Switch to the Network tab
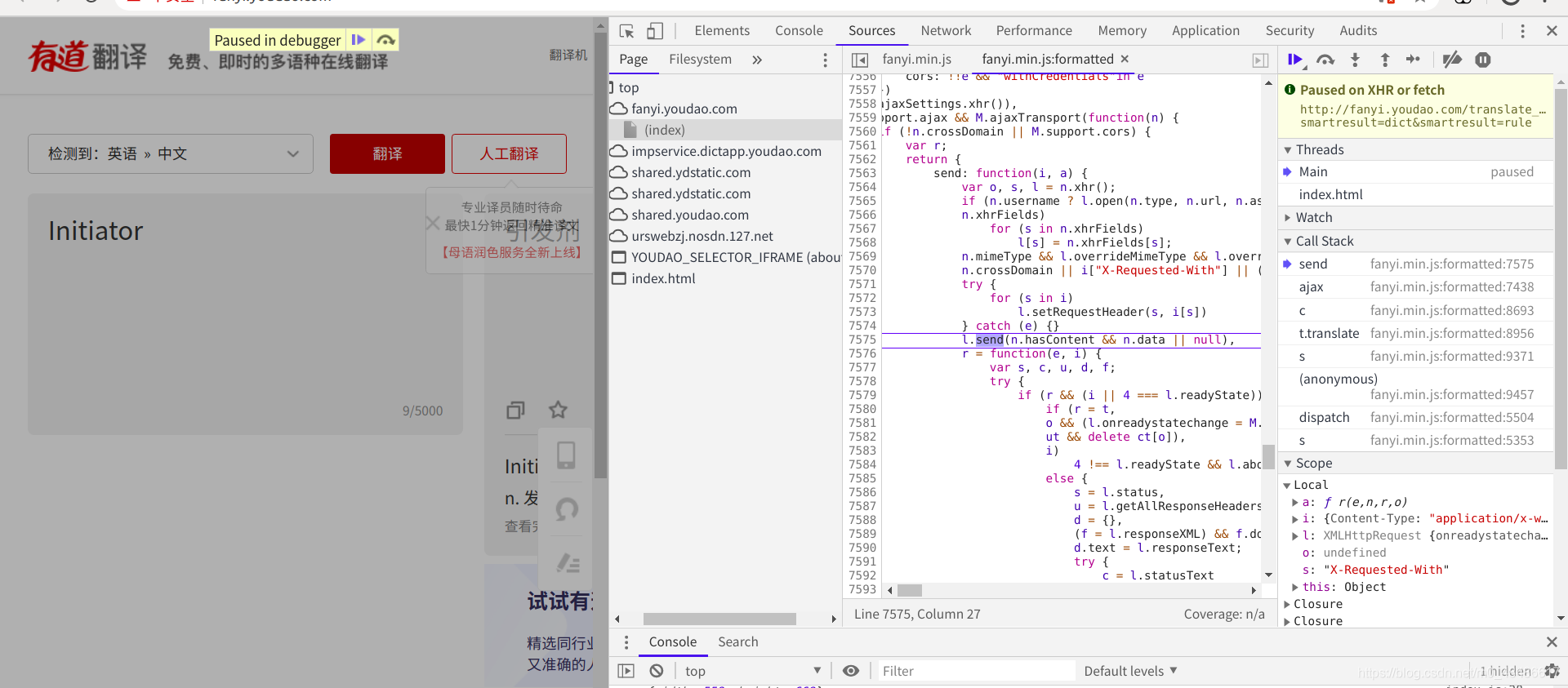This screenshot has height=688, width=1568. (x=946, y=31)
